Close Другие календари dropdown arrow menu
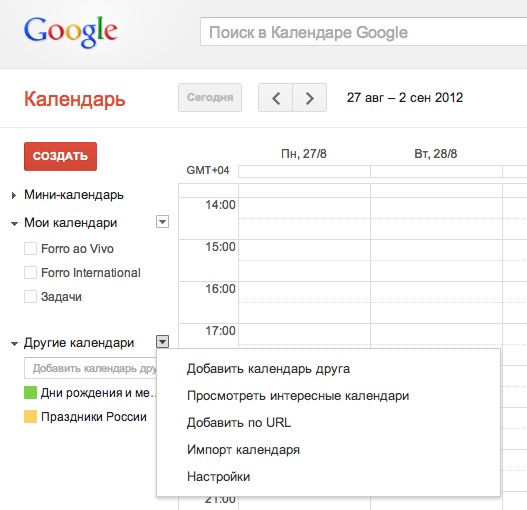Viewport: 527px width, 510px height. pos(162,342)
